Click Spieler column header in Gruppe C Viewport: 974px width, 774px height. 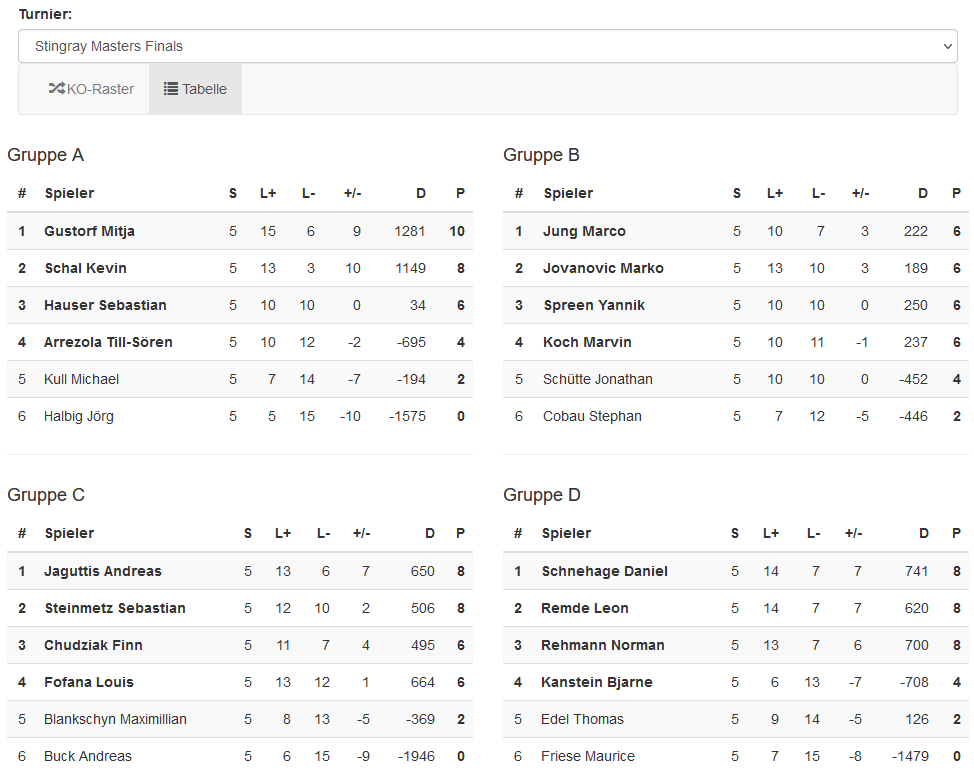point(69,533)
